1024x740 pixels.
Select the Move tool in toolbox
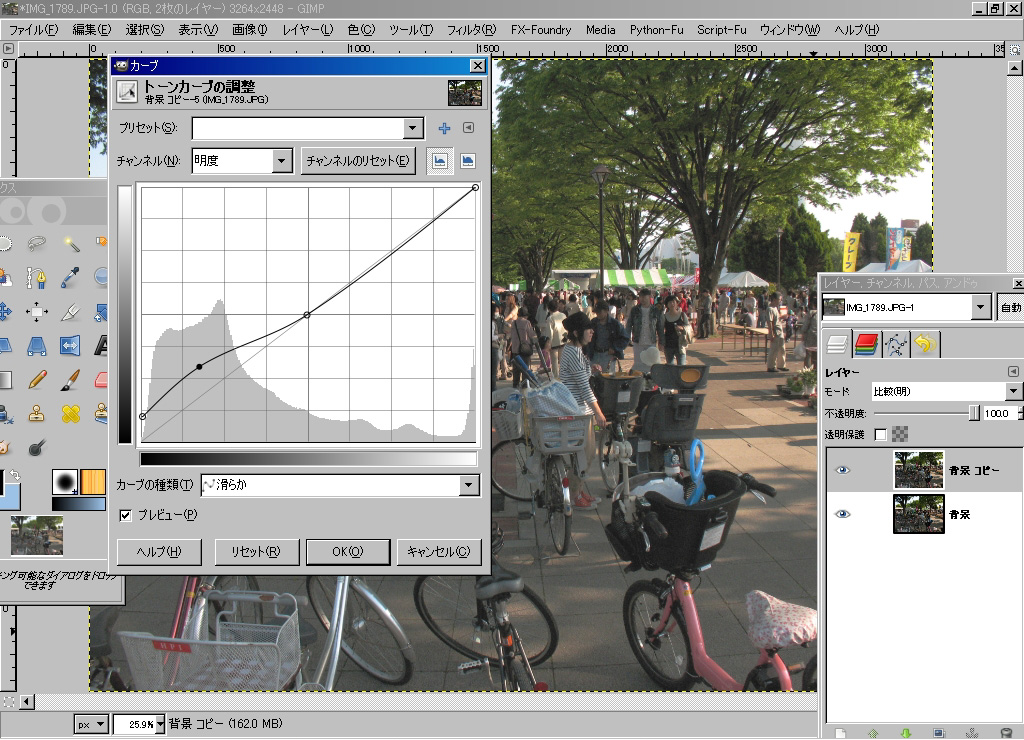pyautogui.click(x=5, y=312)
